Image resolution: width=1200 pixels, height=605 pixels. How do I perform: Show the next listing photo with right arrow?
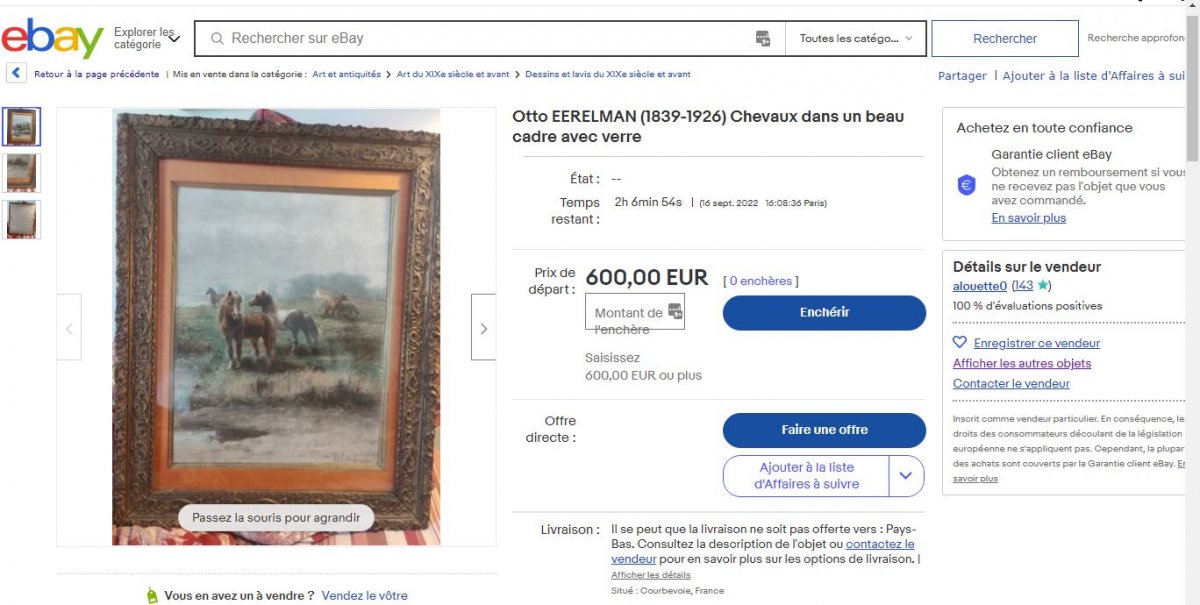(x=483, y=327)
